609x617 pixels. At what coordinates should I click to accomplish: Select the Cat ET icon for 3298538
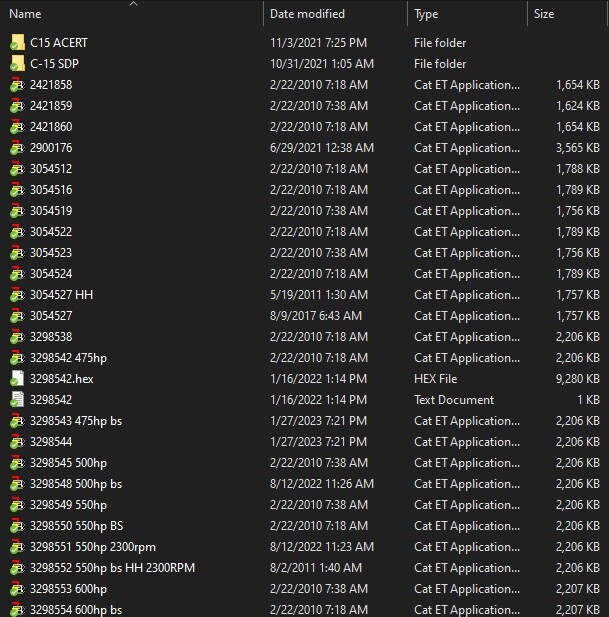(x=17, y=337)
